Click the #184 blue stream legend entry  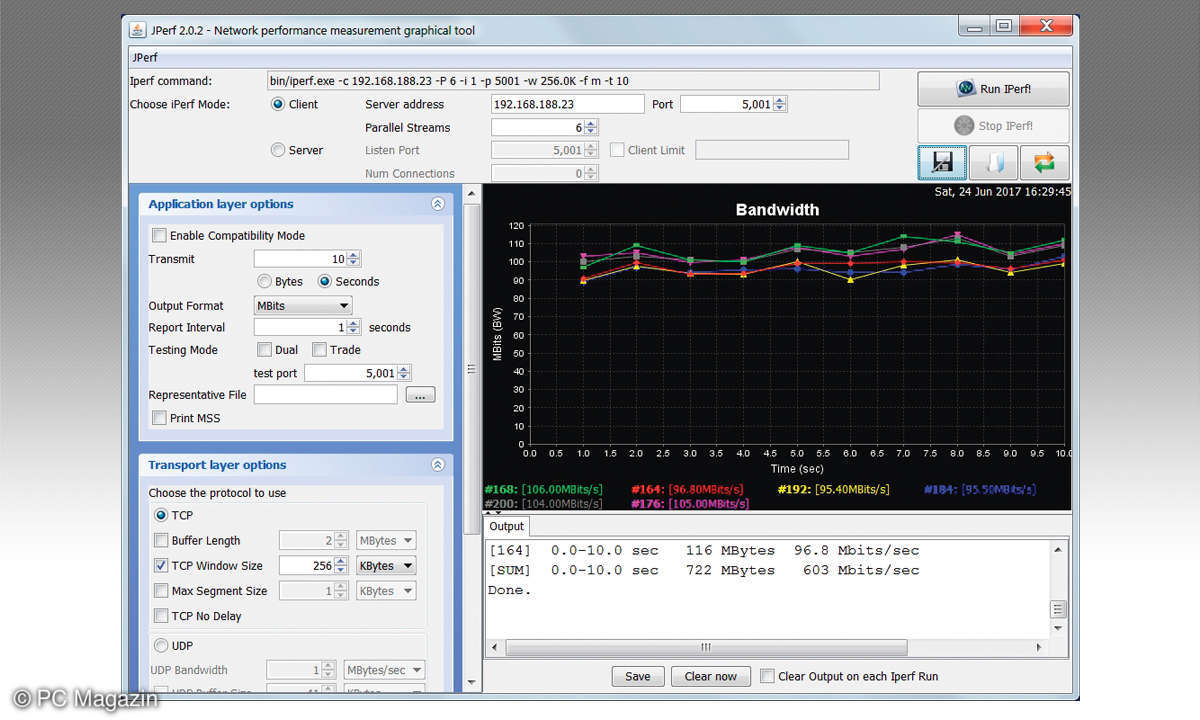click(980, 489)
